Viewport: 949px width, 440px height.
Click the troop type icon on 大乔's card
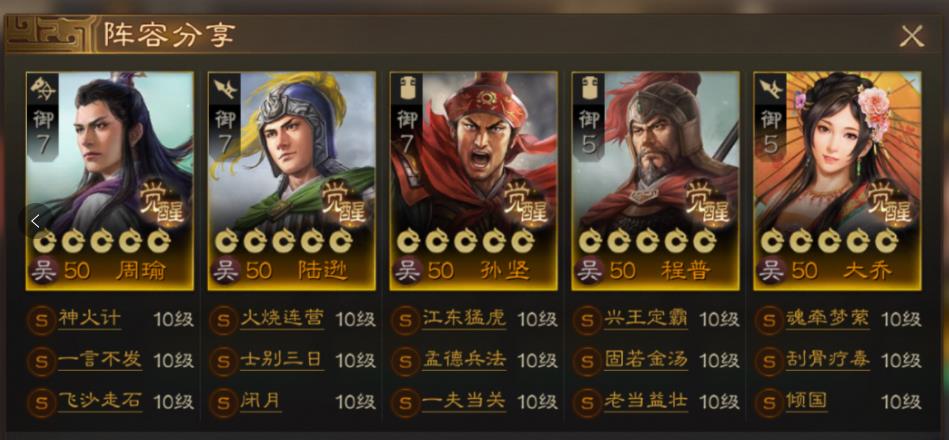pos(770,88)
